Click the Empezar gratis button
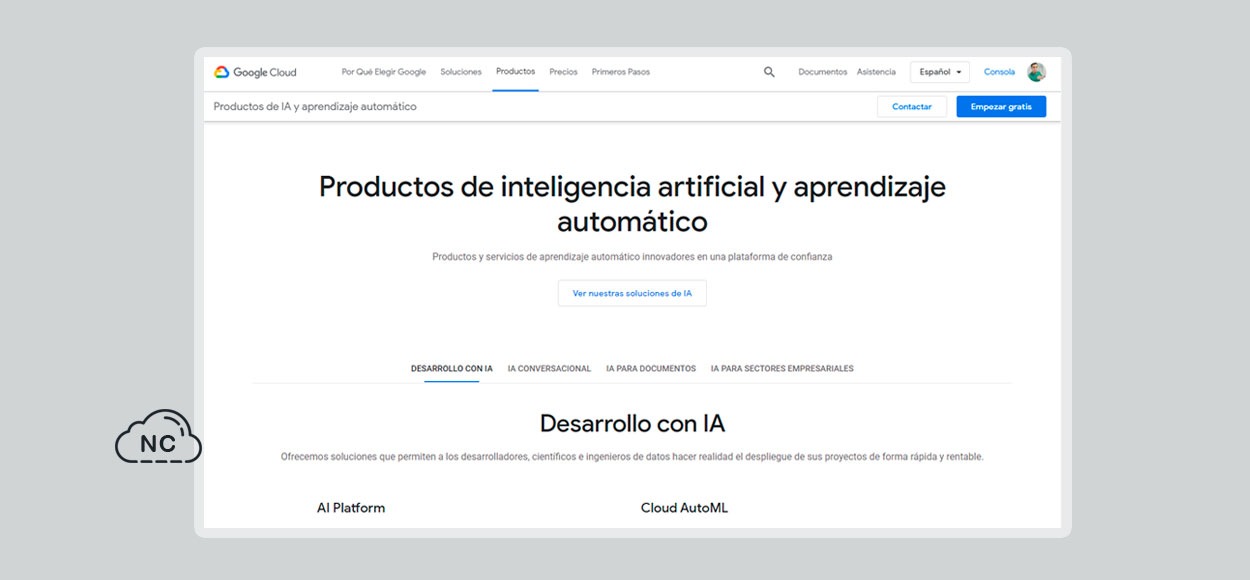Viewport: 1250px width, 580px height. [1001, 107]
